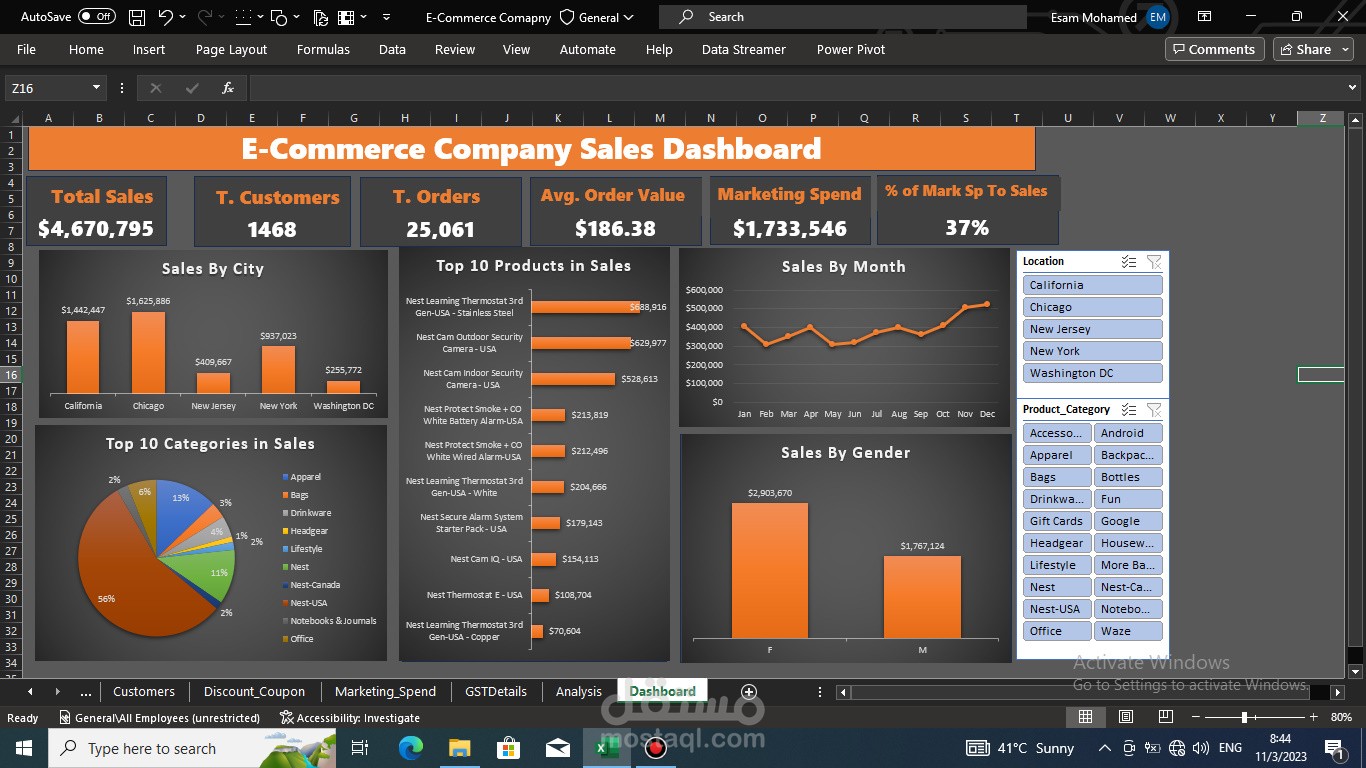This screenshot has width=1366, height=768.
Task: Open the Insert ribbon tab
Action: point(149,49)
